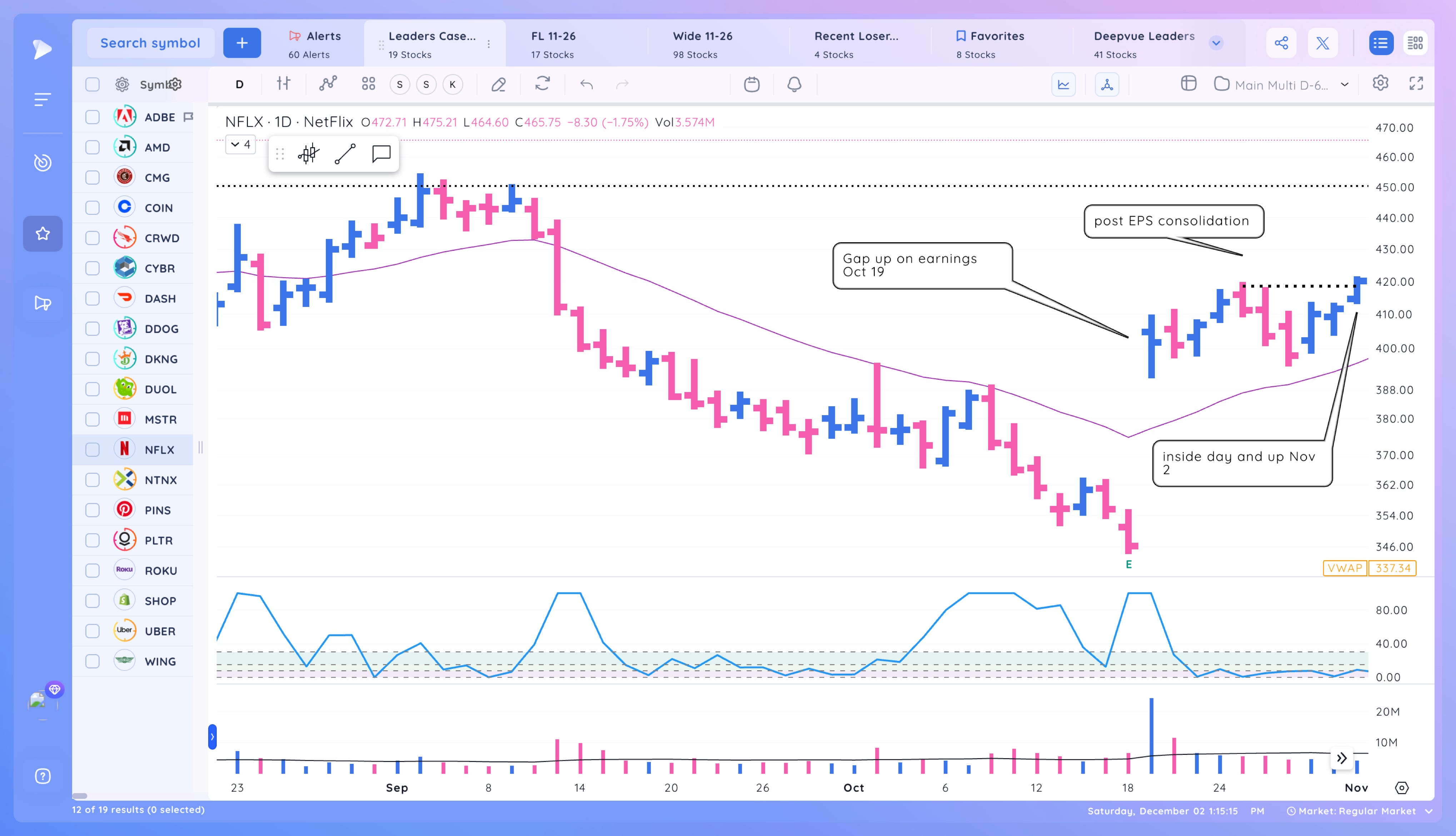Image resolution: width=1456 pixels, height=836 pixels.
Task: Open the table layout icon
Action: tap(1188, 84)
